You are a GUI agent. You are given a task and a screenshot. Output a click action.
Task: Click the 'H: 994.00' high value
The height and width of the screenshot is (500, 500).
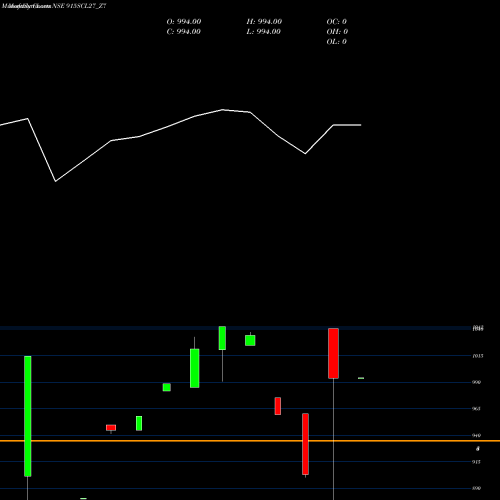coord(264,22)
